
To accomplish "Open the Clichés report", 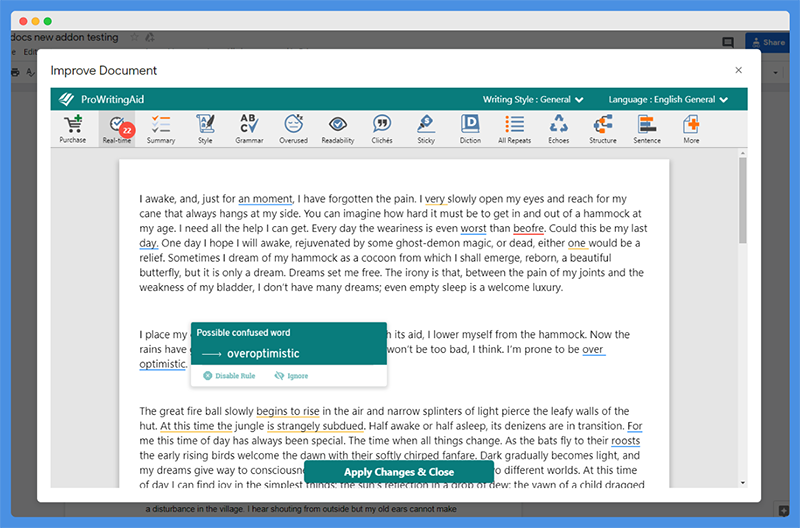I will point(382,129).
